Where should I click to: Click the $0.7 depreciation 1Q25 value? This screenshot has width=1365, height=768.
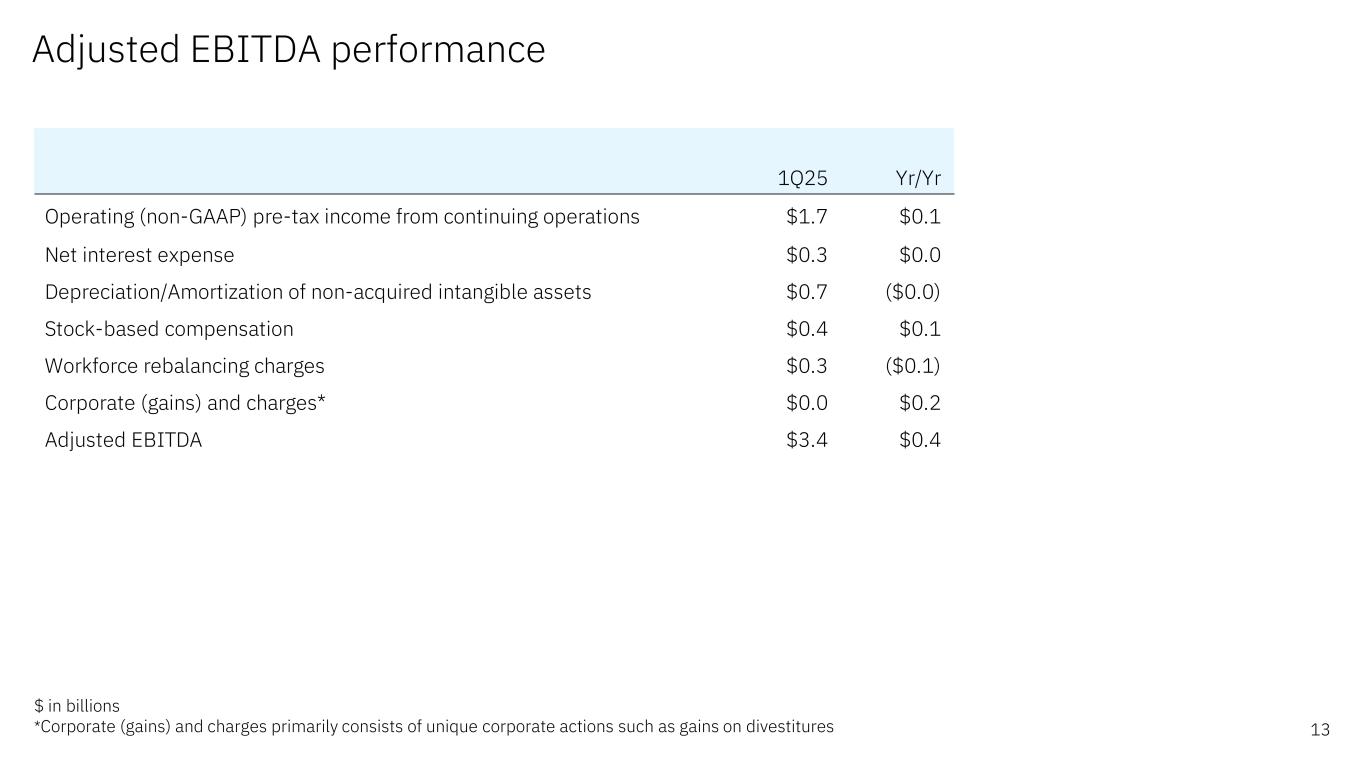click(x=806, y=292)
